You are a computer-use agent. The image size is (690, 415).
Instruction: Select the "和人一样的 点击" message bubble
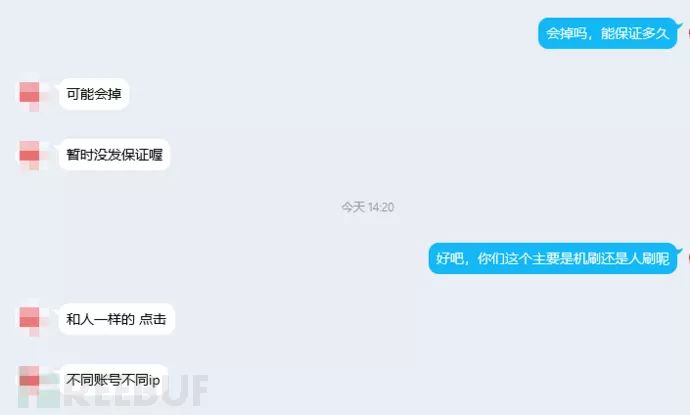pyautogui.click(x=117, y=319)
